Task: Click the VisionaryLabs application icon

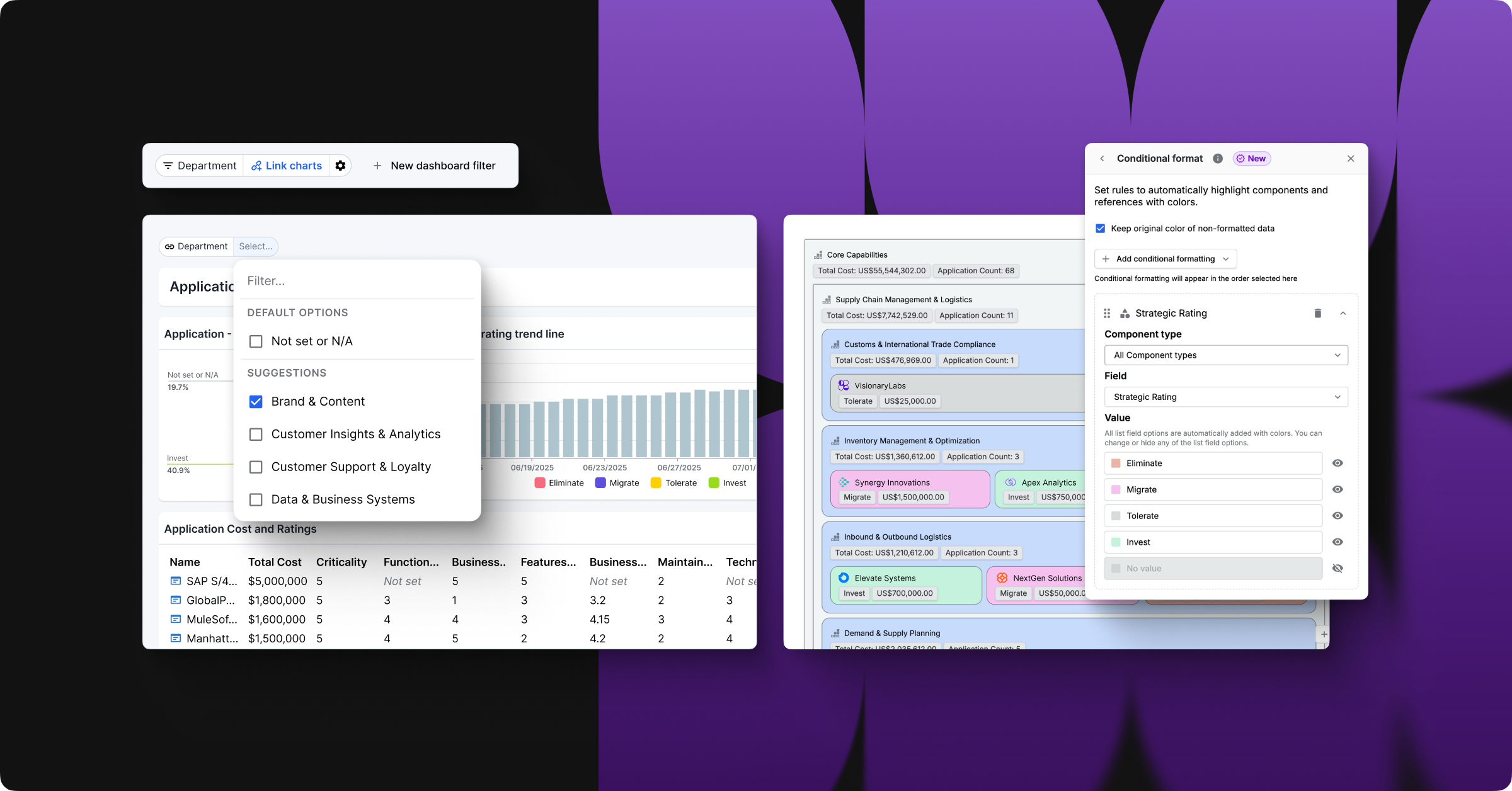Action: click(844, 385)
